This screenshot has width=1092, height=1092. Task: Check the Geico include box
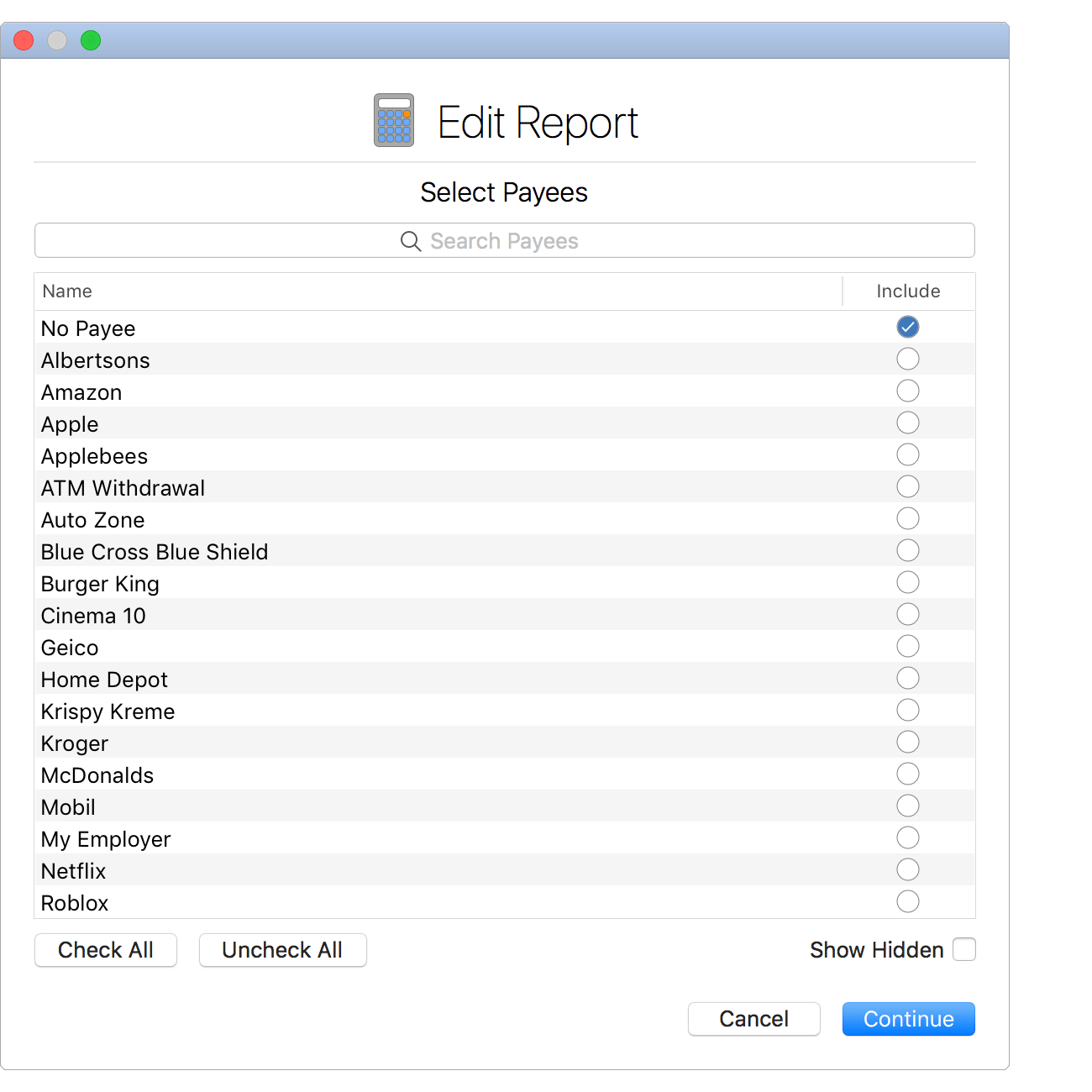tap(908, 646)
